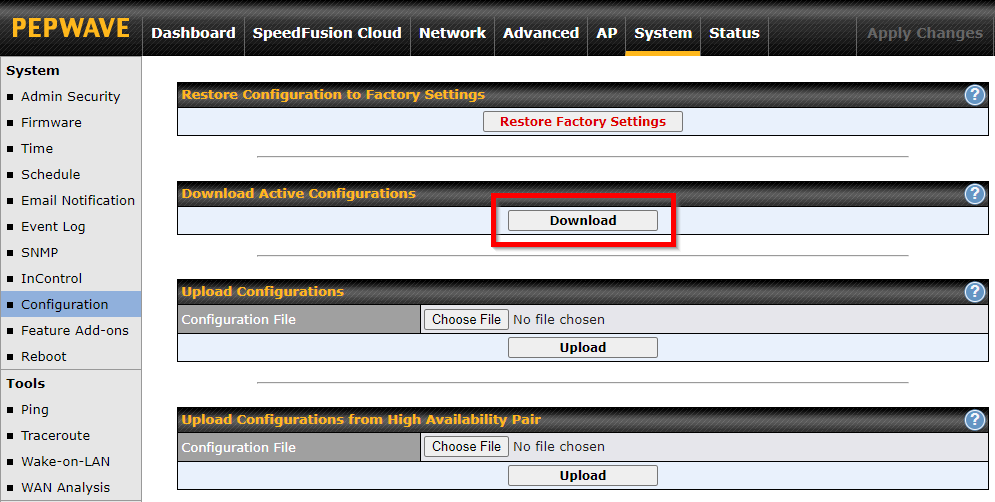Open Feature Add-ons sidebar item

point(75,331)
